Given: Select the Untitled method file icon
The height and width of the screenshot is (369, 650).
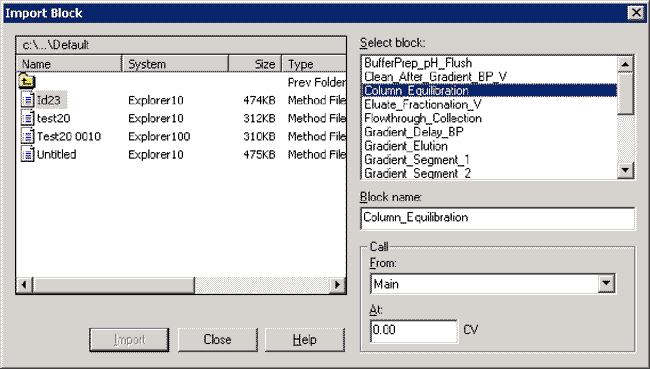Looking at the screenshot, I should [x=27, y=154].
